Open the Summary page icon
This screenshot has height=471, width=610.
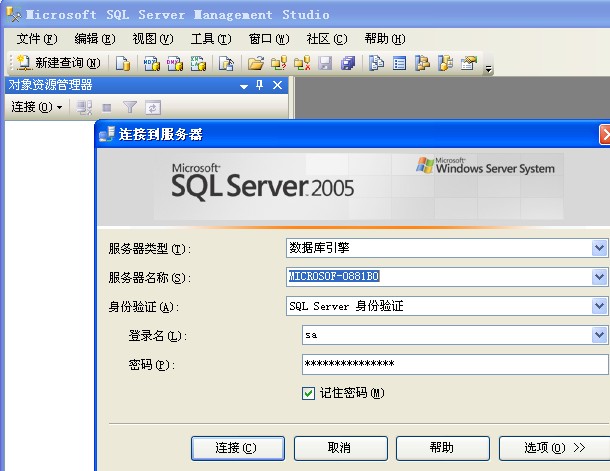click(x=399, y=63)
